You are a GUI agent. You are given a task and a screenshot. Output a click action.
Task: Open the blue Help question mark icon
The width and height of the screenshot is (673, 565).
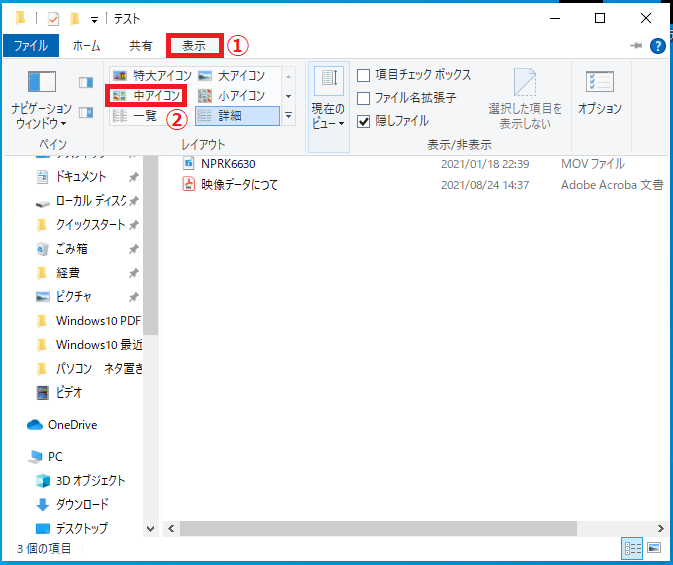coord(658,46)
